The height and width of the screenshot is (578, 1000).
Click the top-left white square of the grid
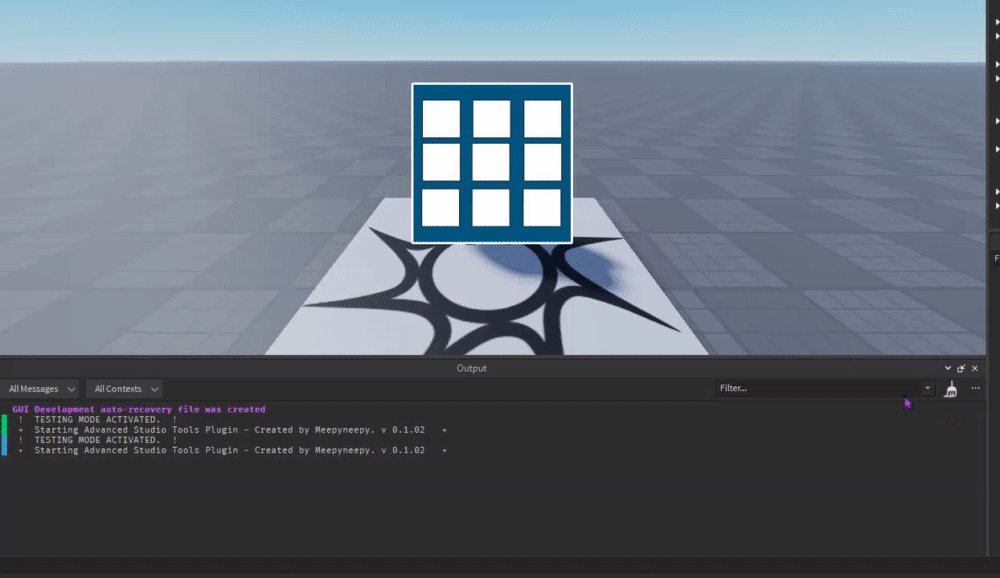pos(441,119)
